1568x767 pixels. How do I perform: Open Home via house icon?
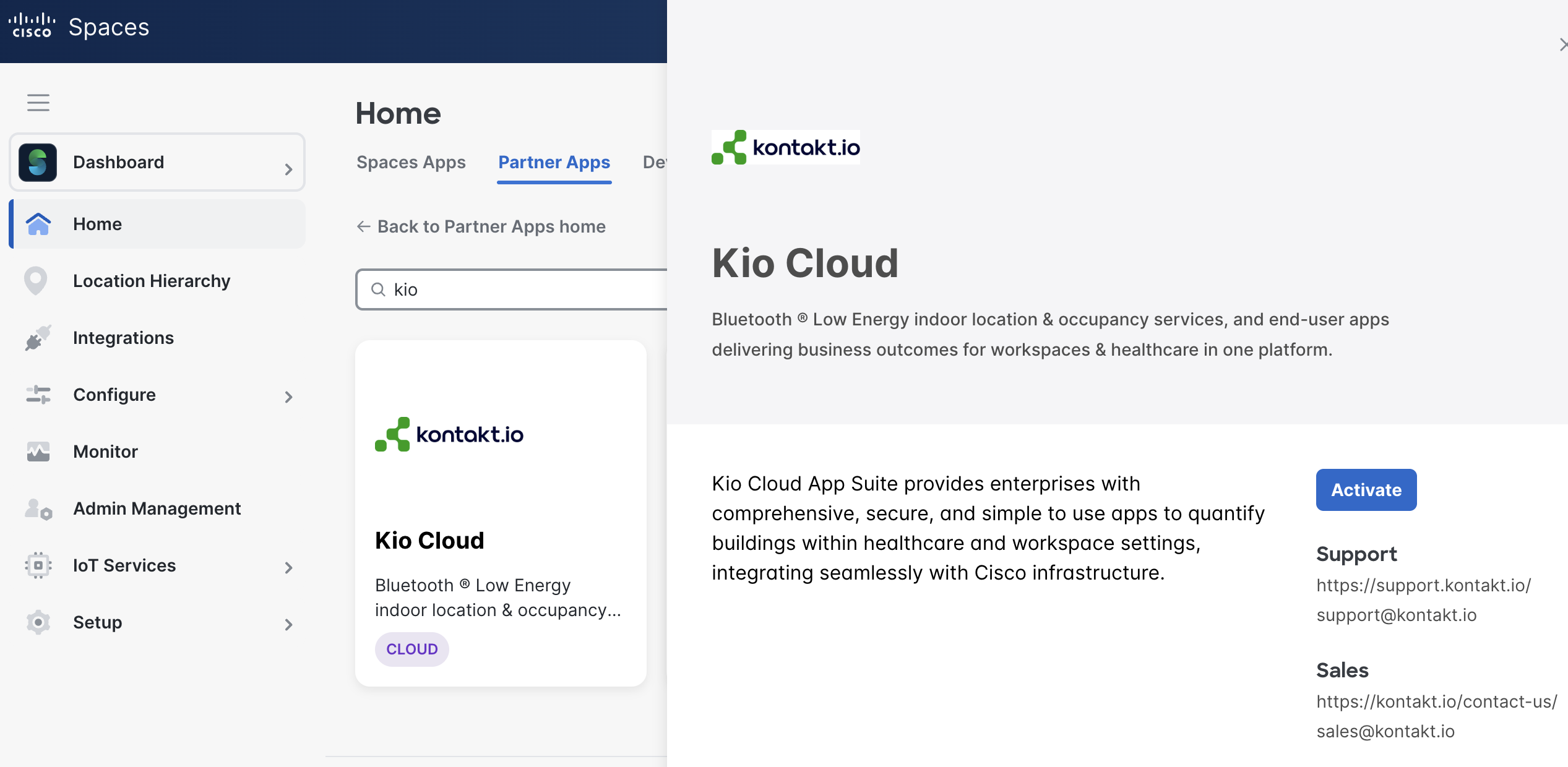coord(38,224)
